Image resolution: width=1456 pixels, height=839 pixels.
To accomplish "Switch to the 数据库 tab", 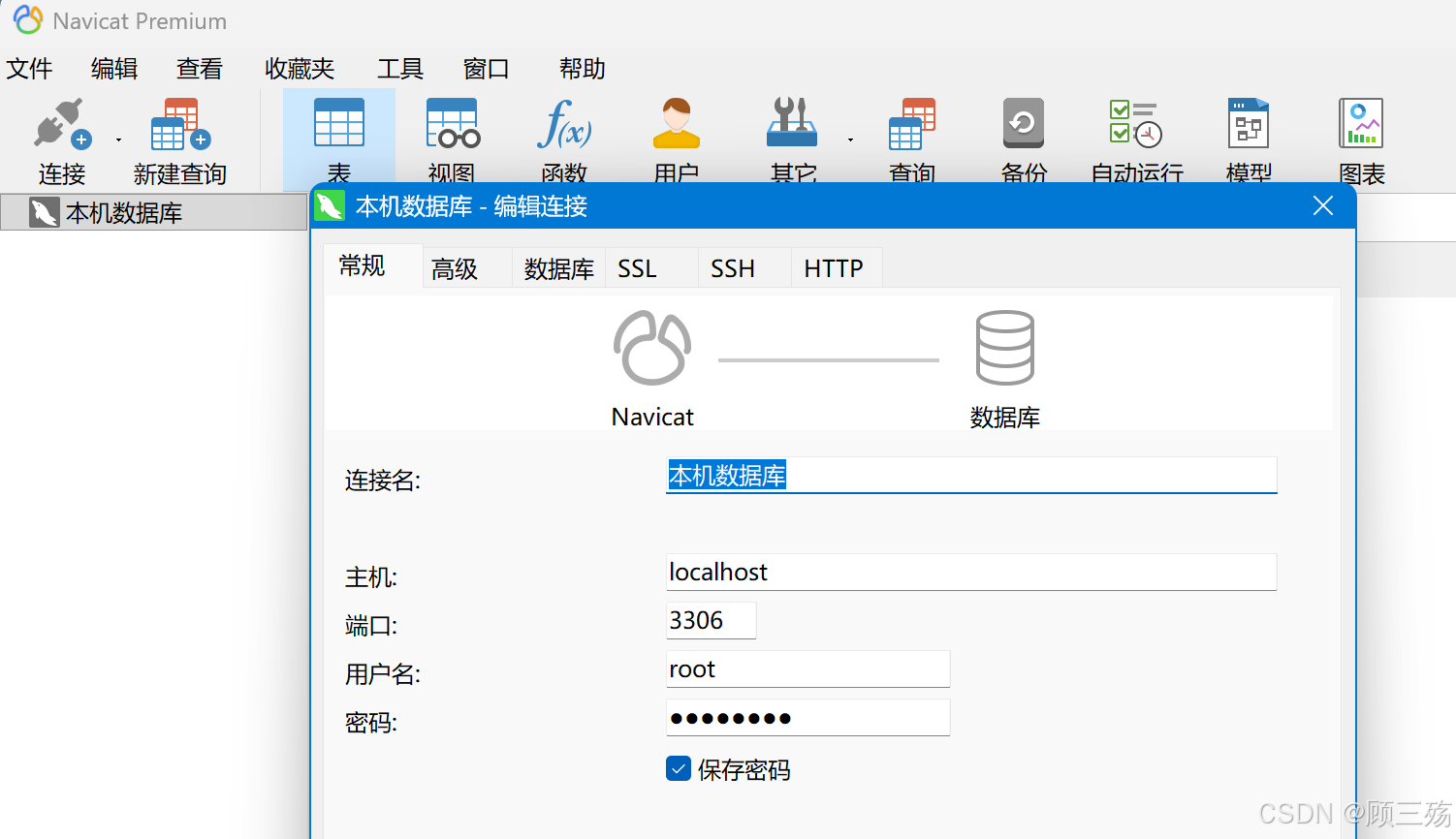I will point(559,268).
